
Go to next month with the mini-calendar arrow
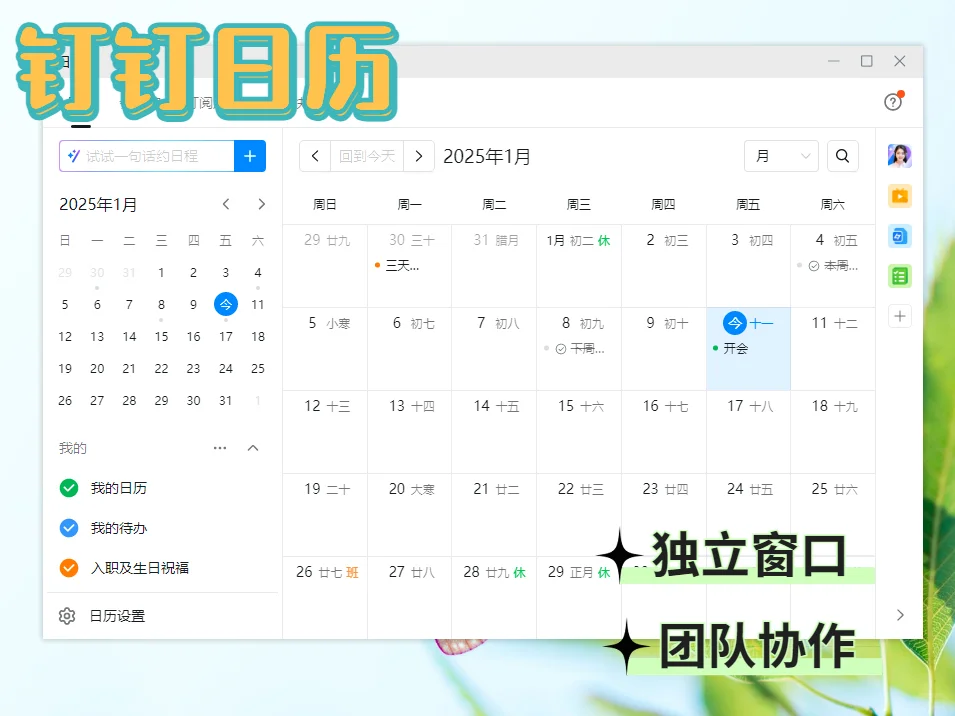tap(261, 204)
